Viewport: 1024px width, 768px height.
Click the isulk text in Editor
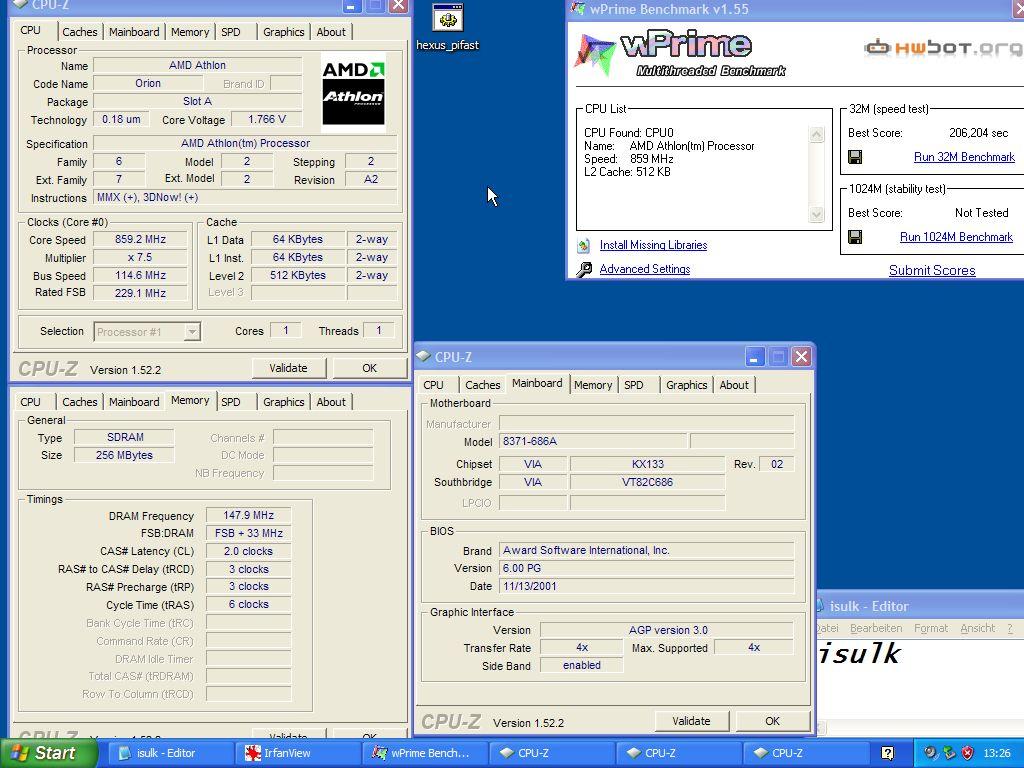(x=859, y=654)
